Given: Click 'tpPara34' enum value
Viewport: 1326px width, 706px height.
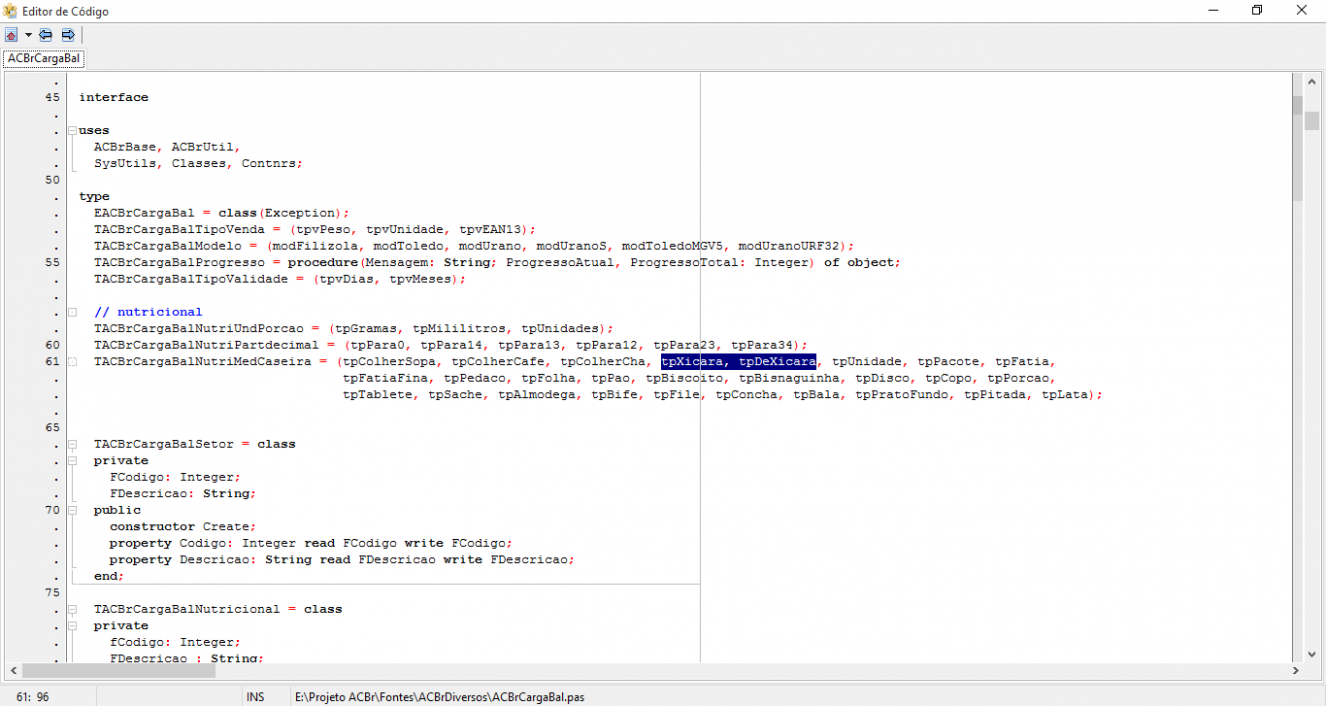Looking at the screenshot, I should [x=761, y=345].
